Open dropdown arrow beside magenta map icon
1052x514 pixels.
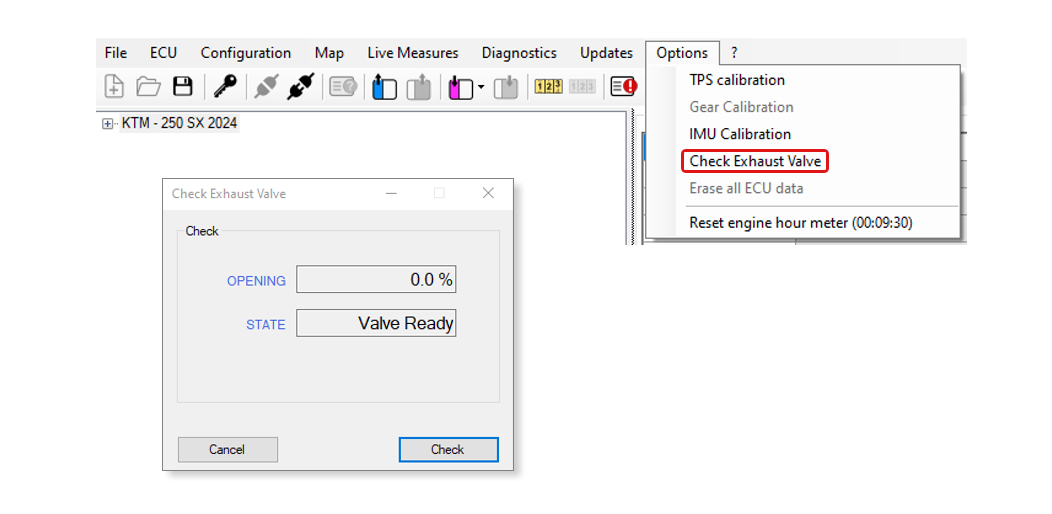click(481, 88)
